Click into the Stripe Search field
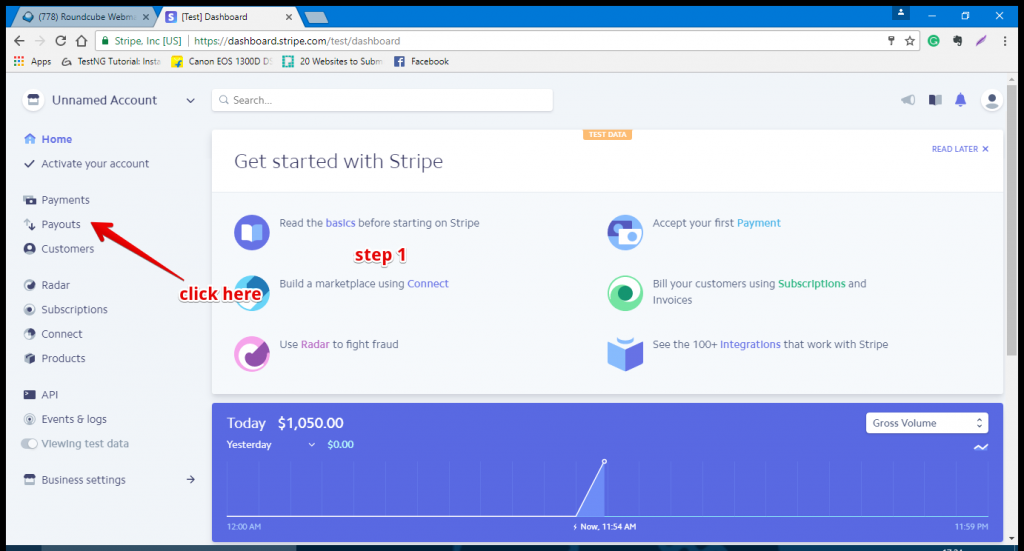The image size is (1024, 551). pyautogui.click(x=382, y=100)
